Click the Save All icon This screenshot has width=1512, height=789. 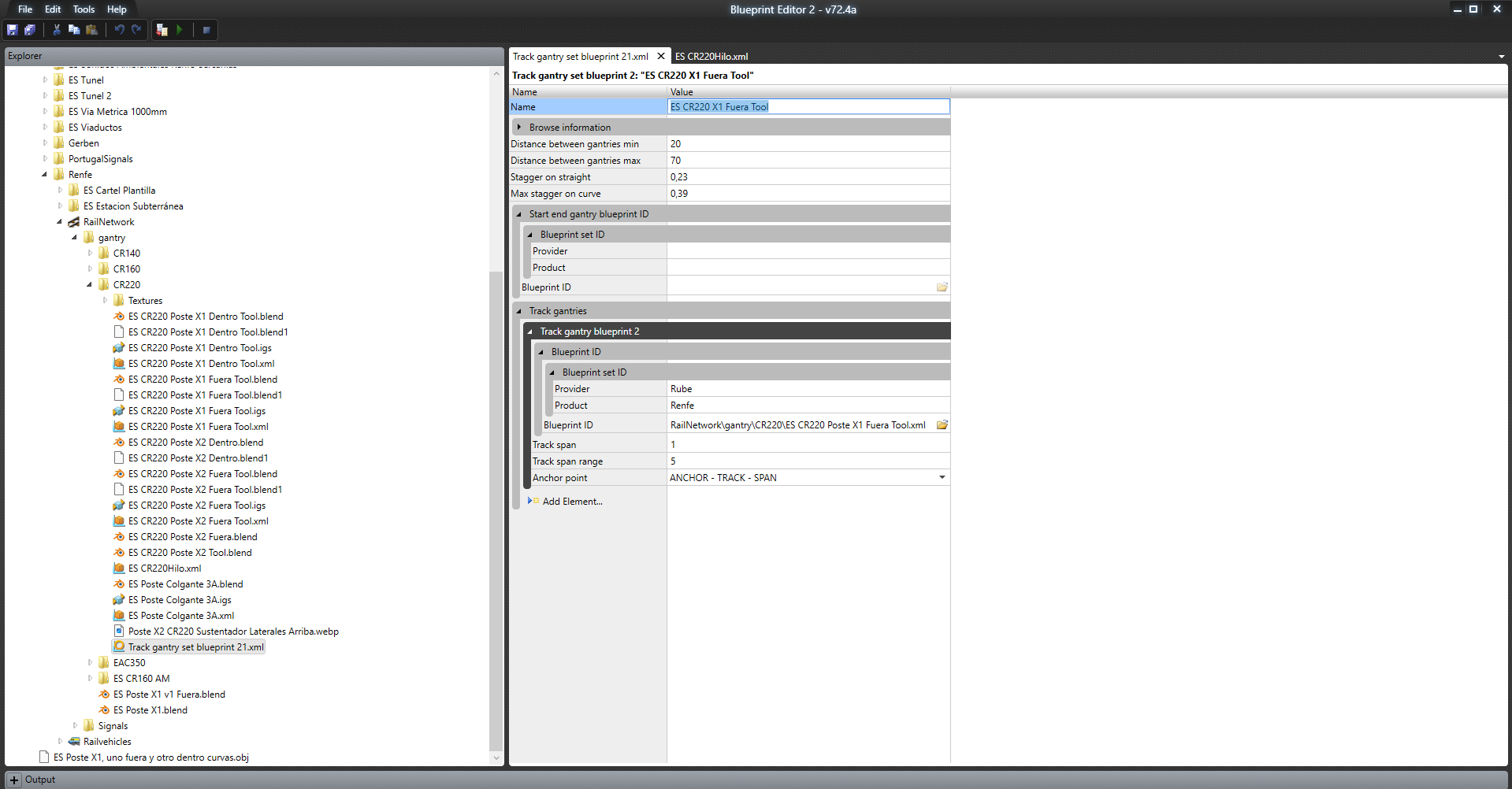pyautogui.click(x=30, y=30)
